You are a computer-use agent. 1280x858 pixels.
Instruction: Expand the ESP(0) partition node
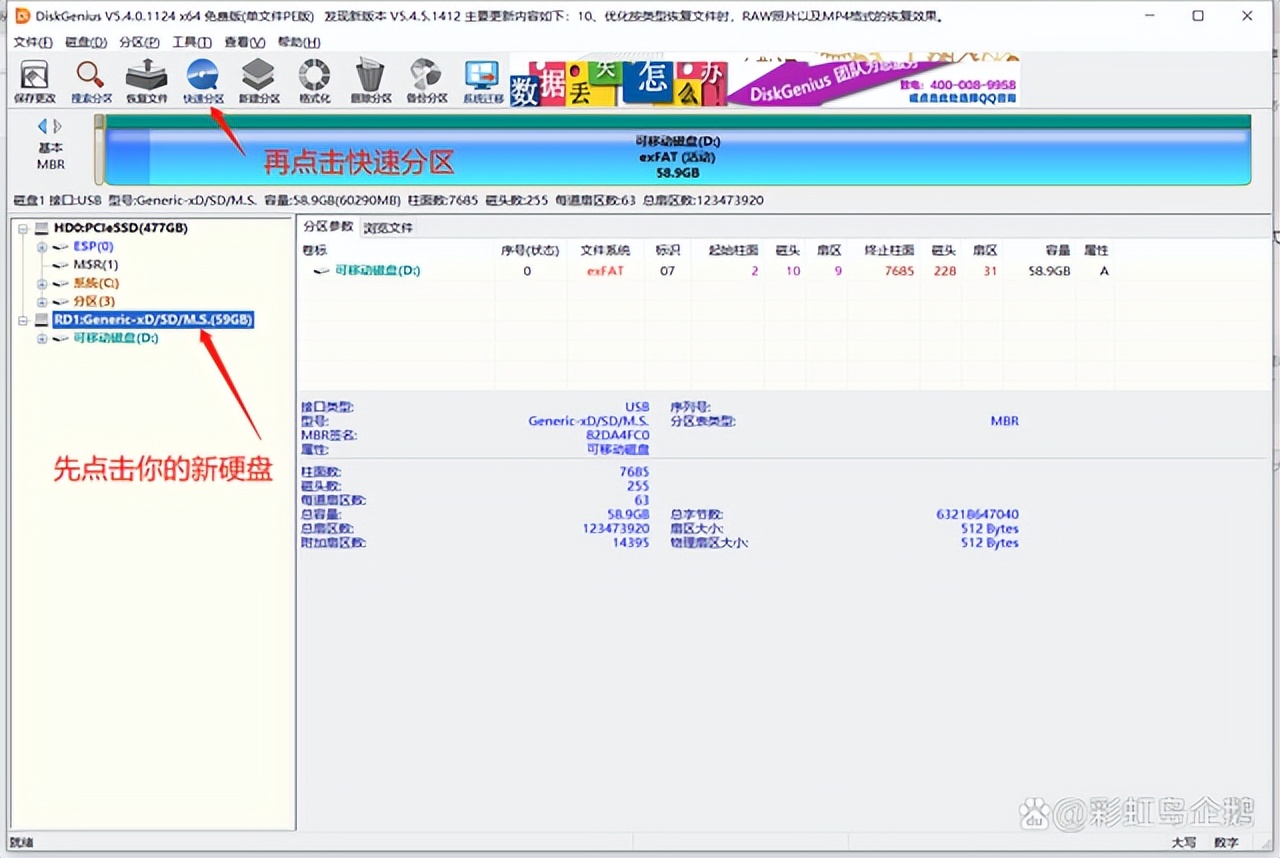(40, 245)
